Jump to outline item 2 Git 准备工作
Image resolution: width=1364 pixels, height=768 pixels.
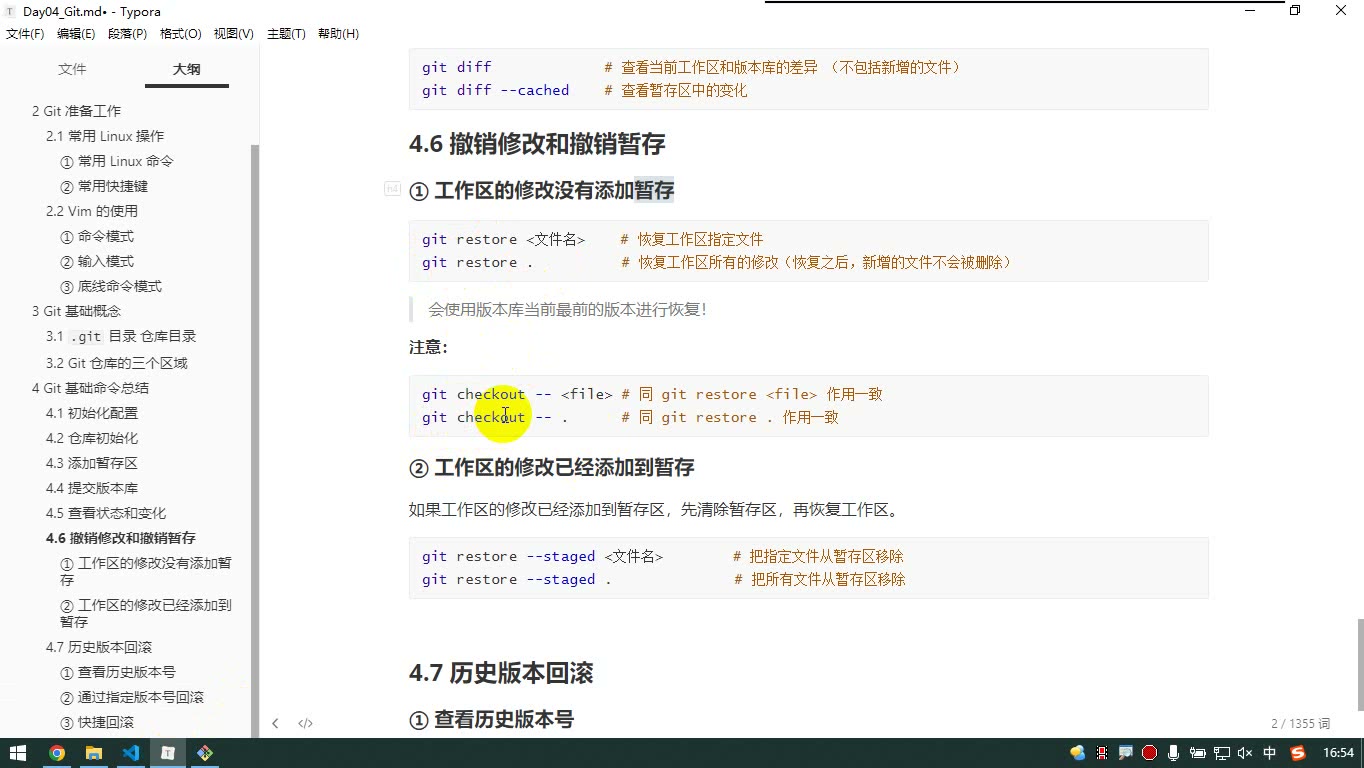[x=76, y=111]
